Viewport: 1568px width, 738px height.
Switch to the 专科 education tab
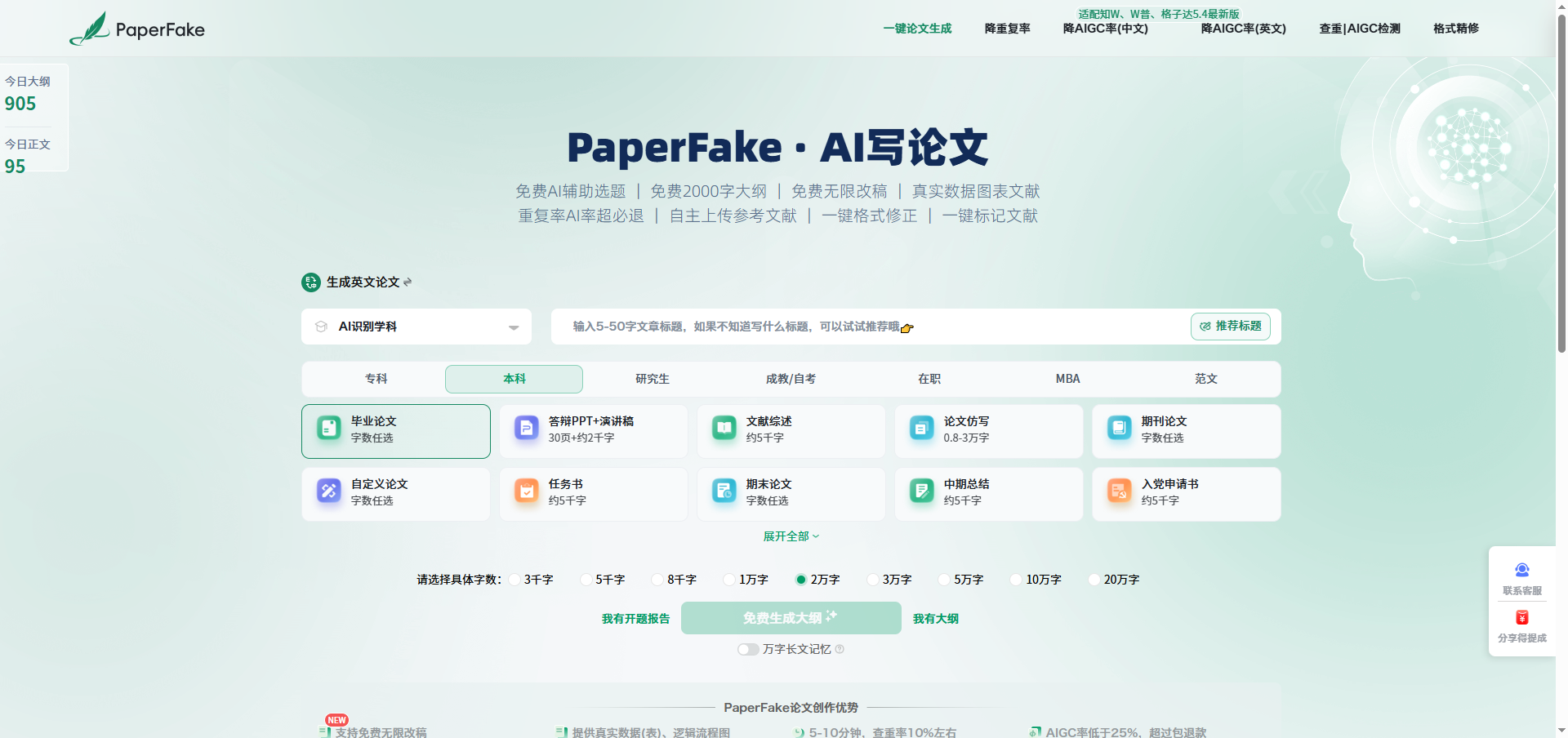pos(376,379)
